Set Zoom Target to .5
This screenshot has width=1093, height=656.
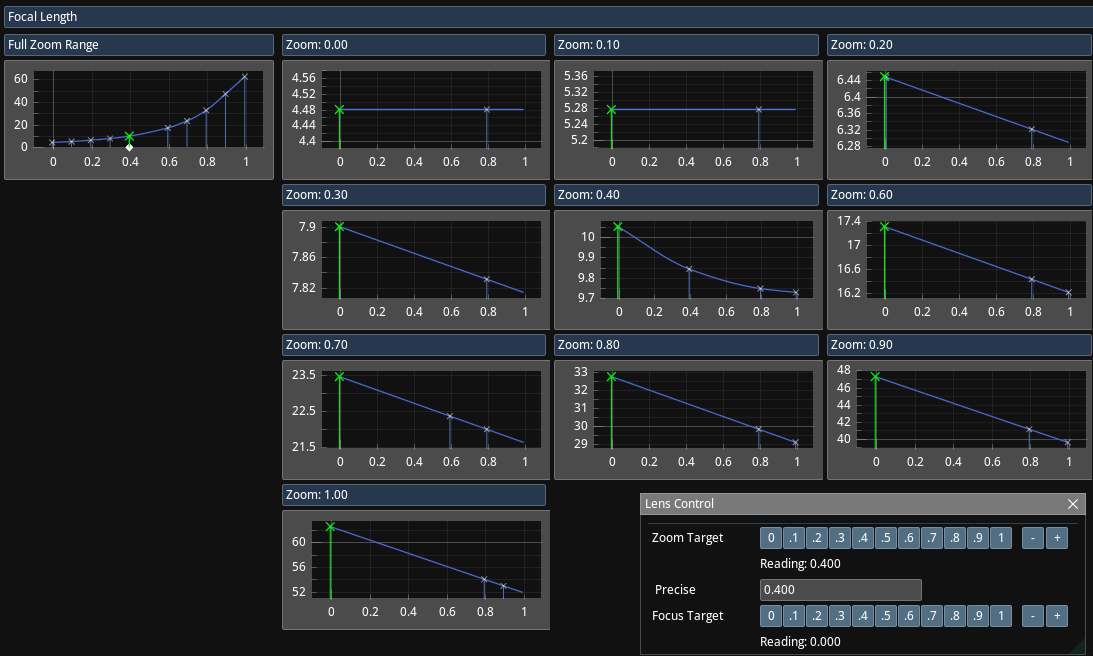[x=885, y=539]
